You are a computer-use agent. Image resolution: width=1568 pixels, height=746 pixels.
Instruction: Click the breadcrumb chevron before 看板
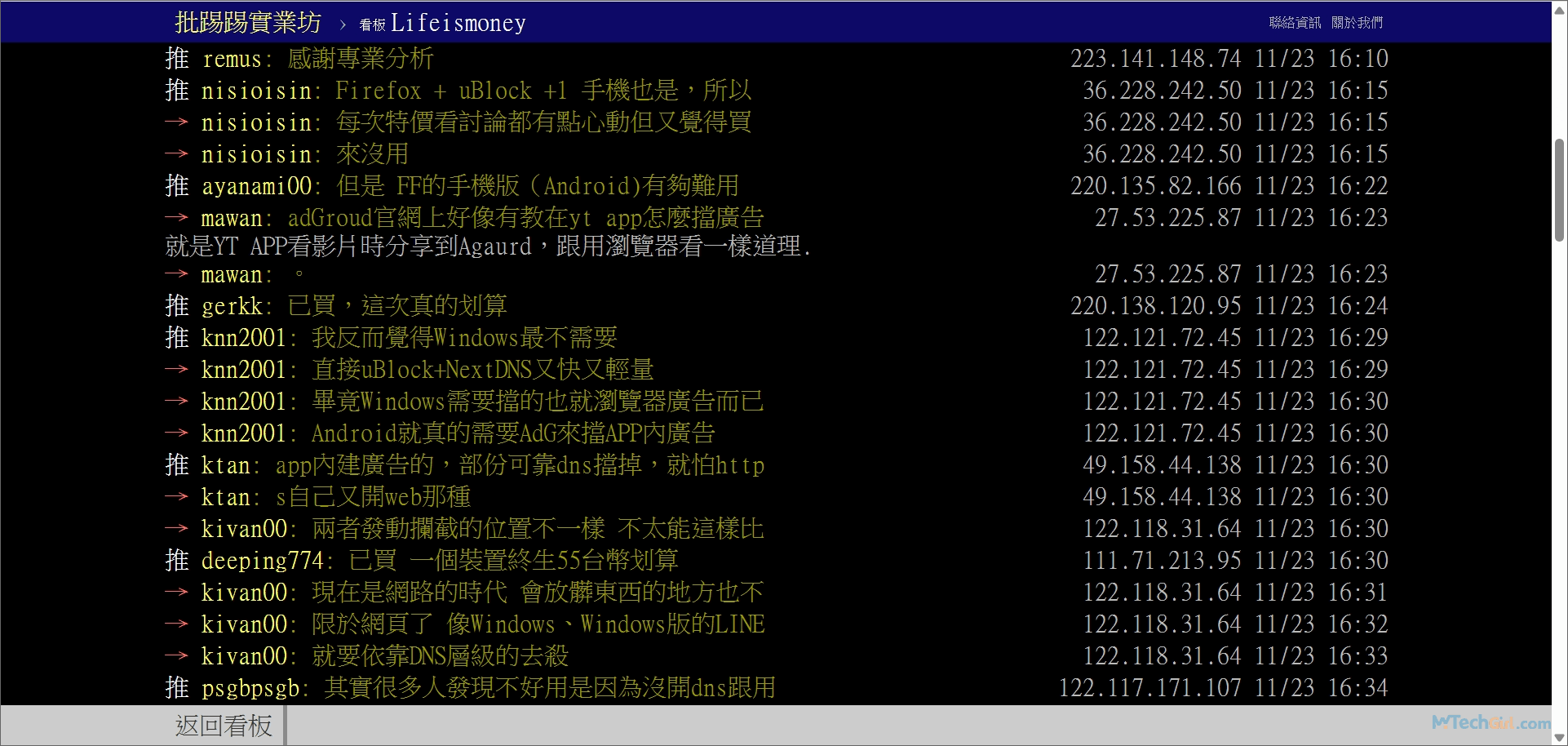point(343,24)
